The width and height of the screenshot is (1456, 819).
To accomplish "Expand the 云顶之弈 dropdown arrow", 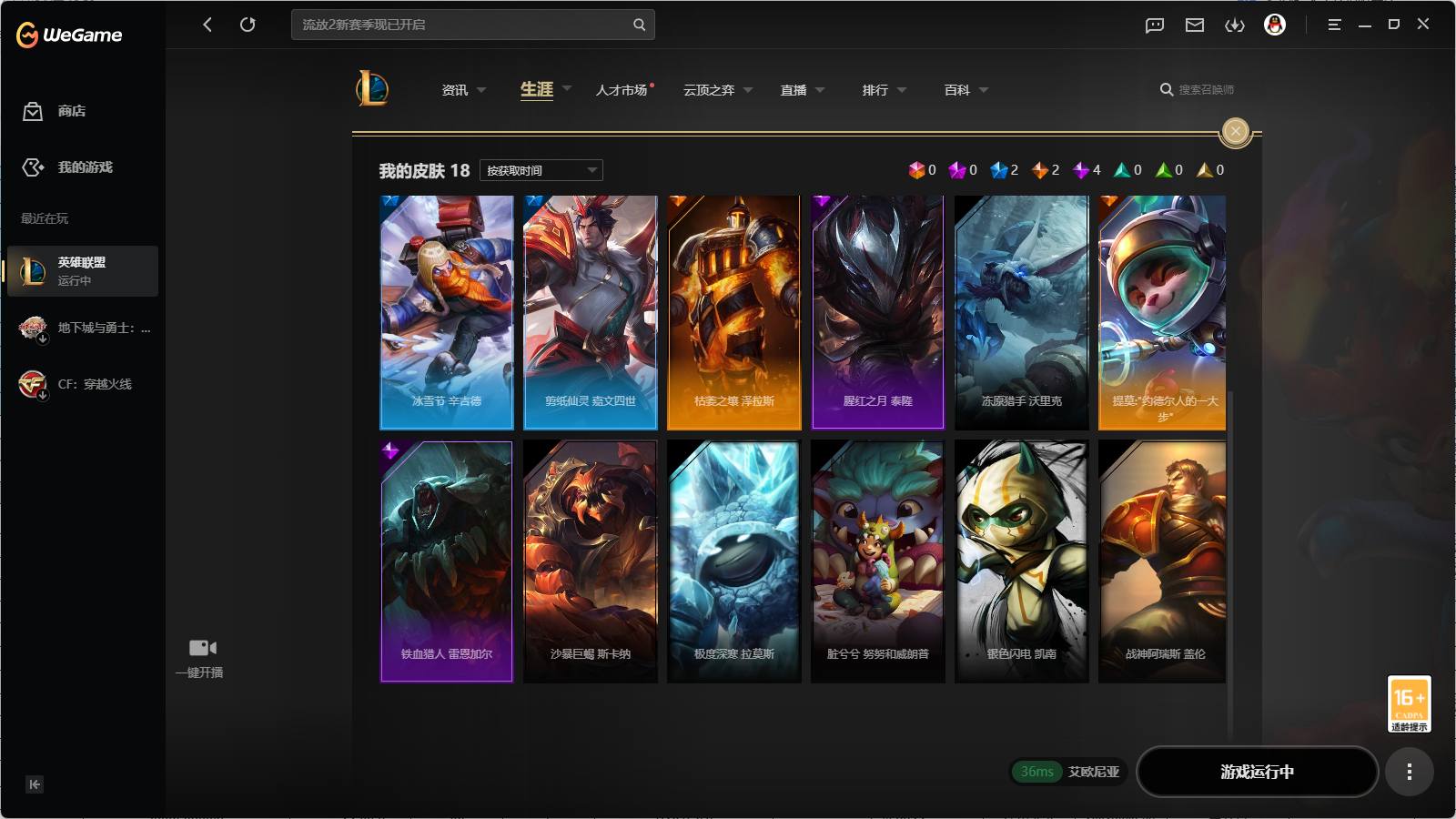I will (748, 90).
